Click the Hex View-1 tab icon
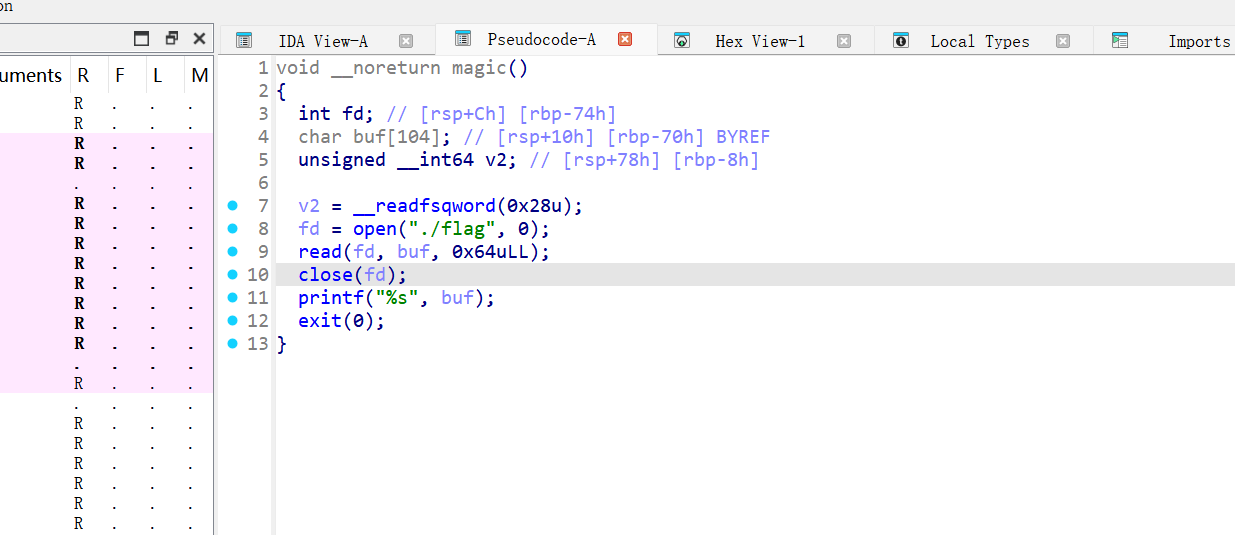 (x=682, y=41)
